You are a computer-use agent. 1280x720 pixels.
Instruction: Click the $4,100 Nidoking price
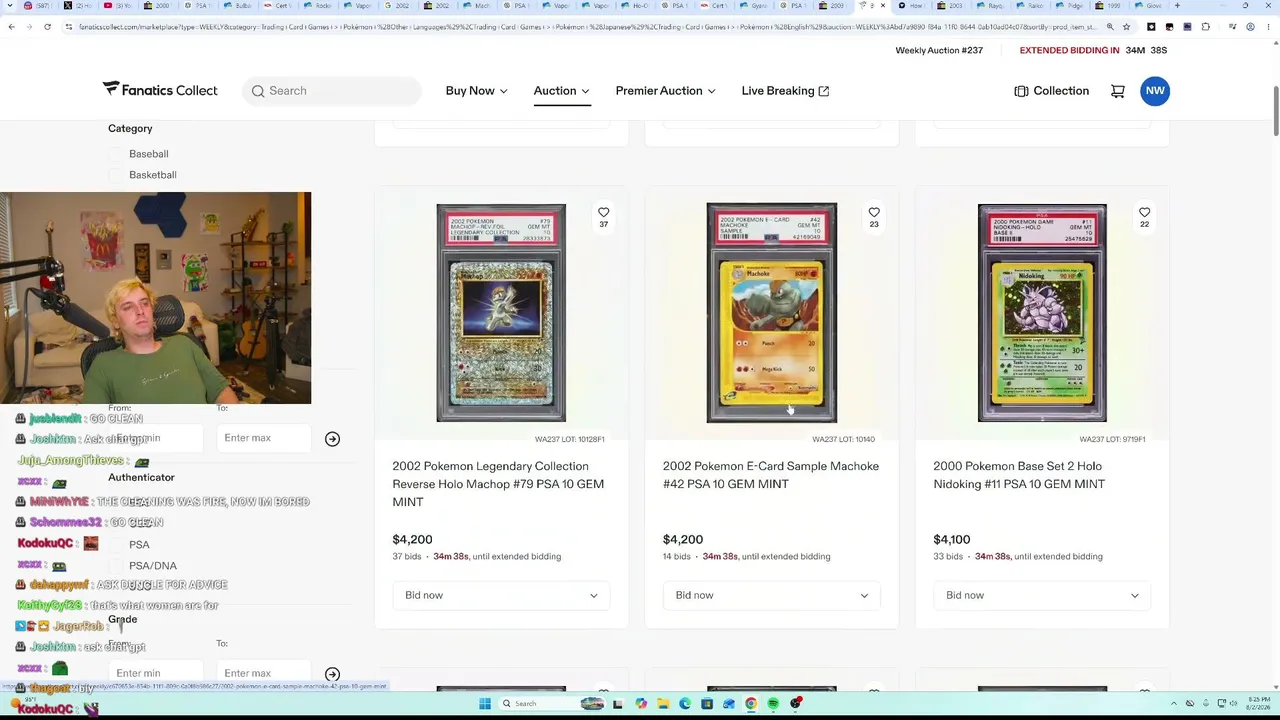[952, 540]
